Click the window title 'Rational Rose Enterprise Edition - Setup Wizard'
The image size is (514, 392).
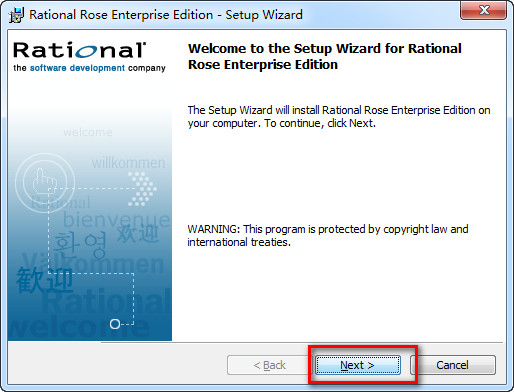click(166, 15)
